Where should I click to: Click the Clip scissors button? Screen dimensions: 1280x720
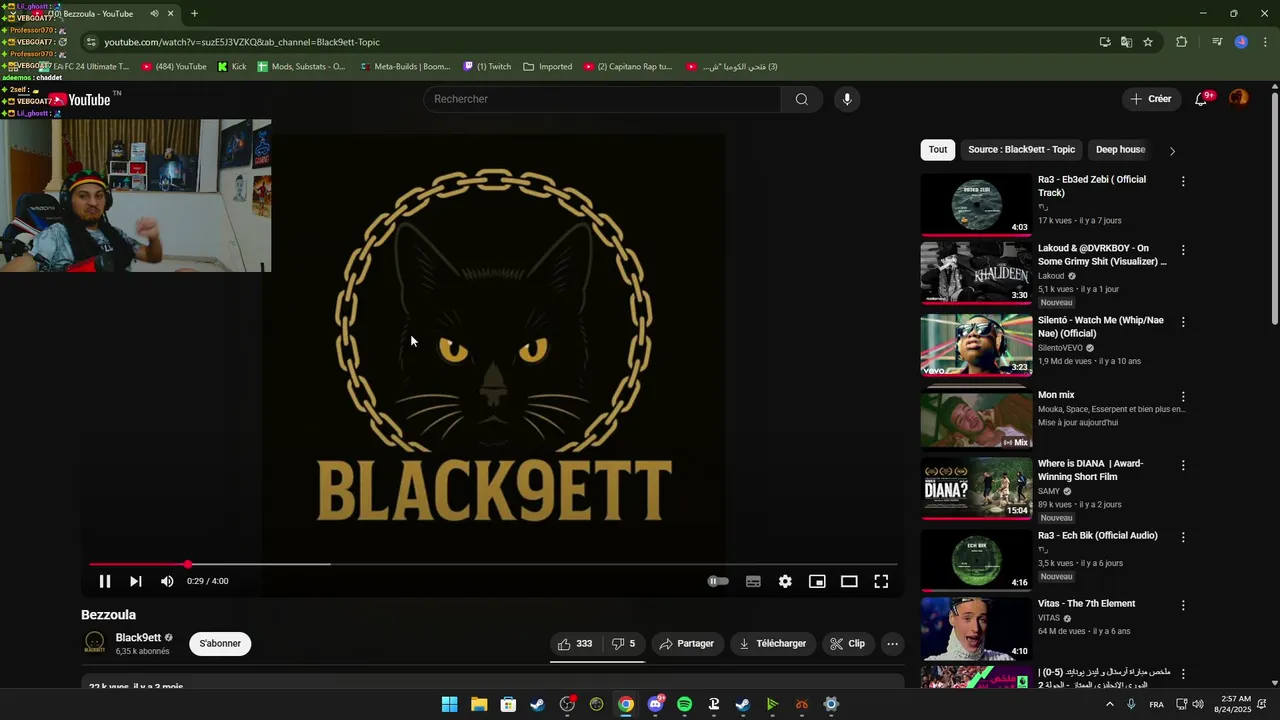848,644
